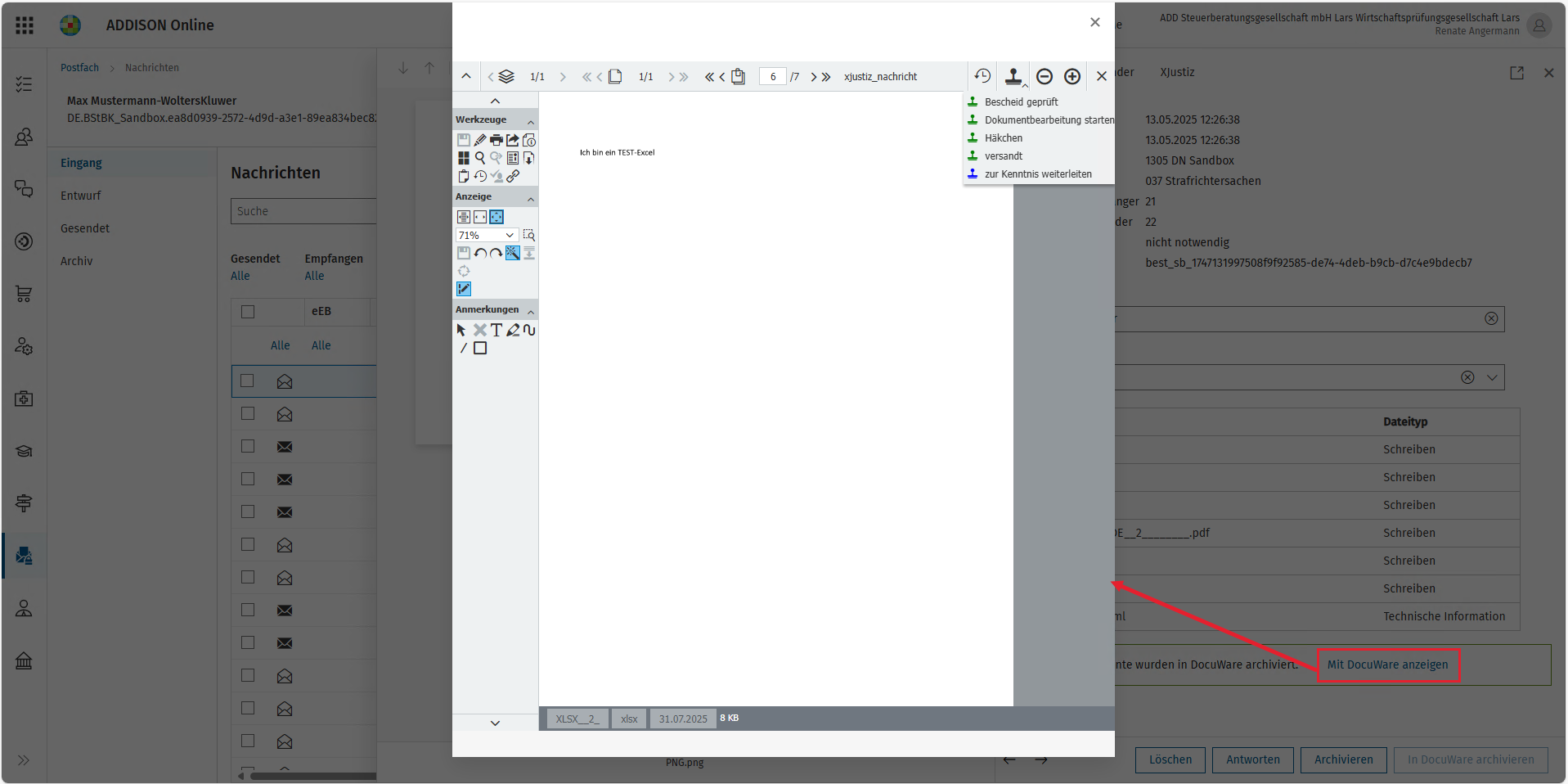Click the stamp tool icon in viewer toolbar
The height and width of the screenshot is (784, 1568).
coord(1013,76)
